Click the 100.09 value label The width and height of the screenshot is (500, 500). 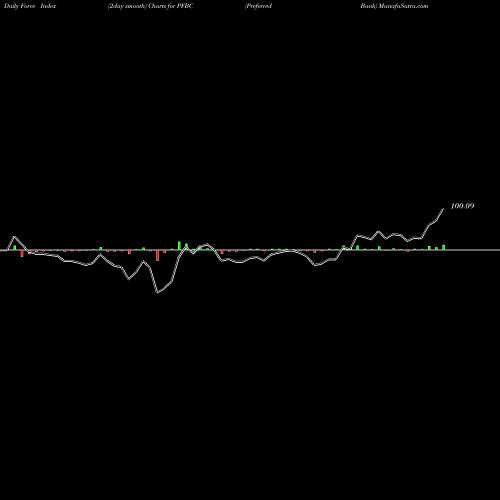coord(462,206)
